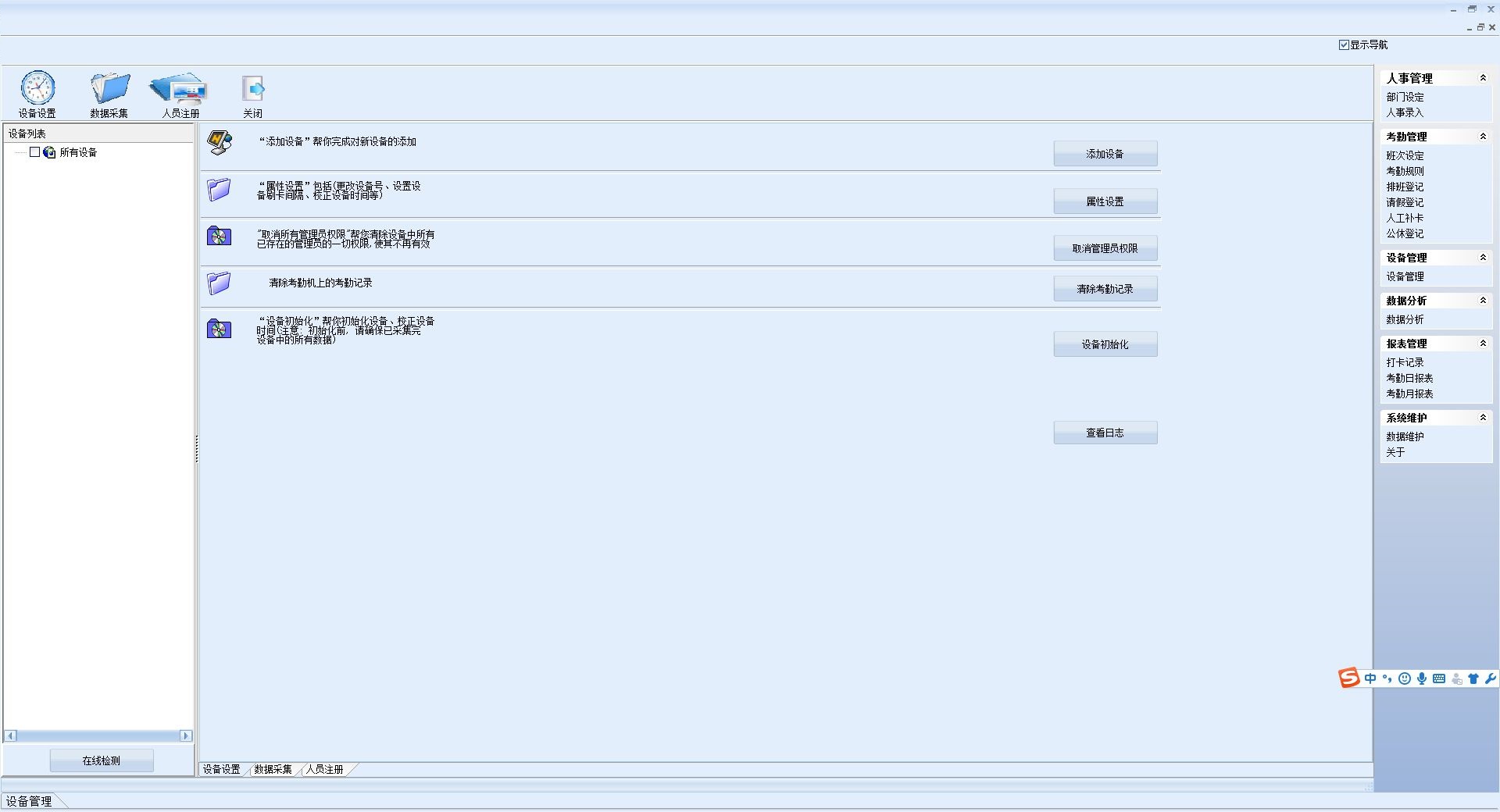Toggle the punctuation mode icon in the IME bar
The image size is (1500, 812).
click(1387, 678)
